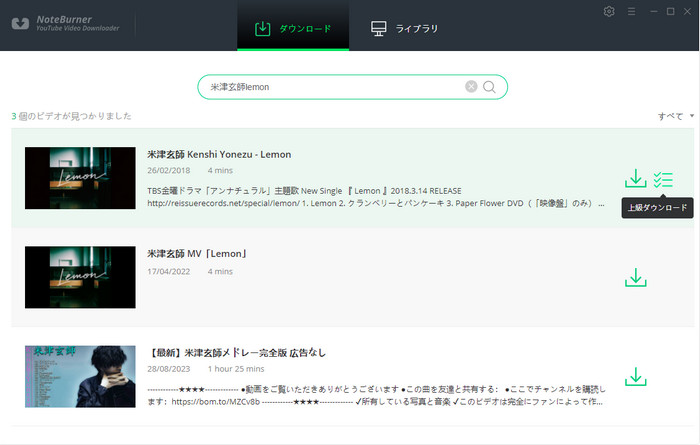Open the settings gear in title bar
Image resolution: width=700 pixels, height=445 pixels.
click(609, 11)
